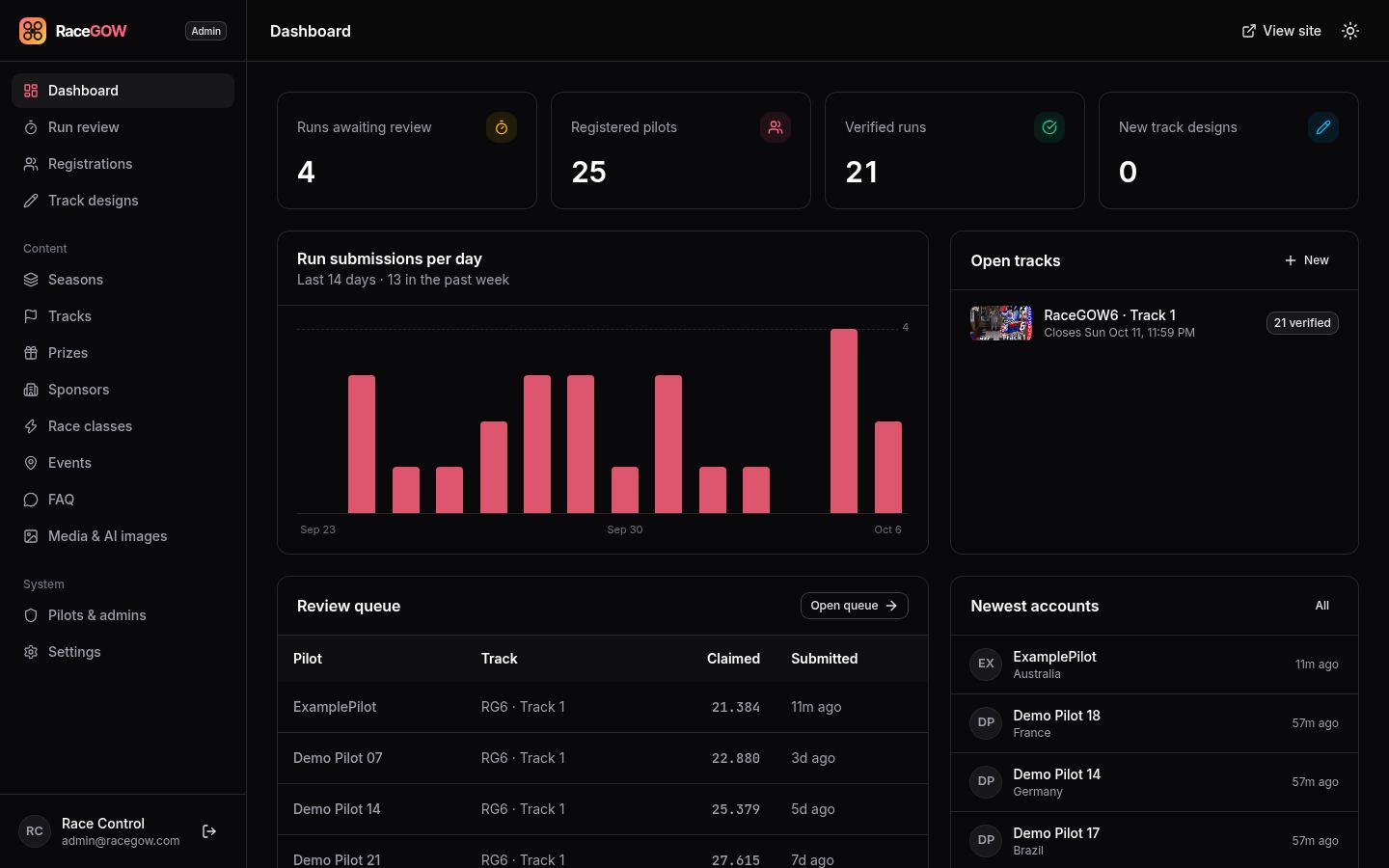Screen dimensions: 1389x868
Task: Click the EX avatar for ExamplePilot
Action: click(986, 664)
